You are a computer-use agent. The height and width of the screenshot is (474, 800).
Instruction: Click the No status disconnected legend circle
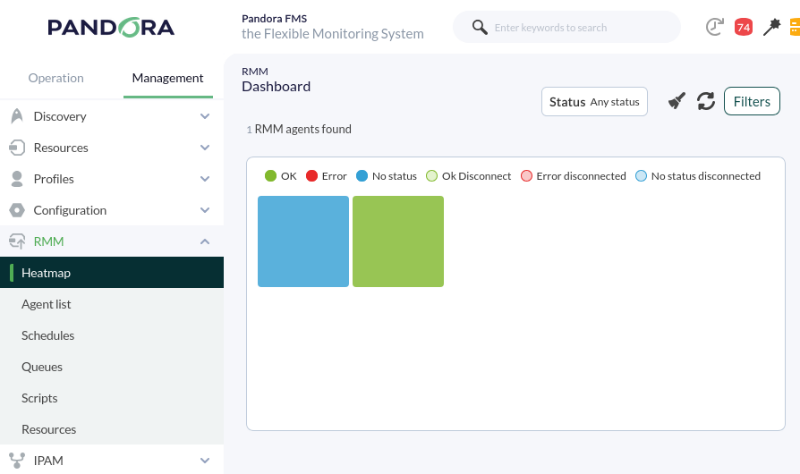641,176
